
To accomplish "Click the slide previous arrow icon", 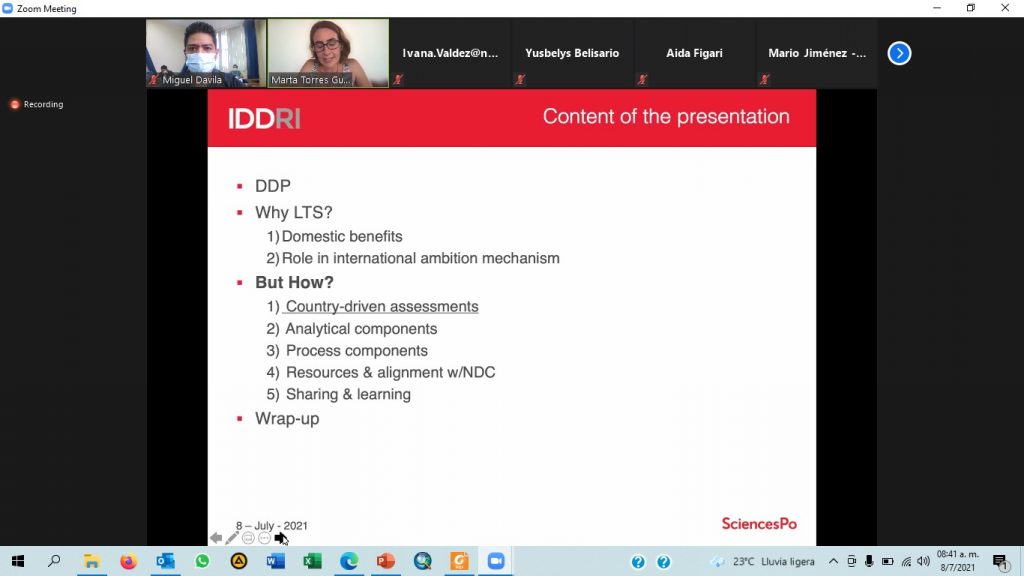I will pyautogui.click(x=216, y=538).
